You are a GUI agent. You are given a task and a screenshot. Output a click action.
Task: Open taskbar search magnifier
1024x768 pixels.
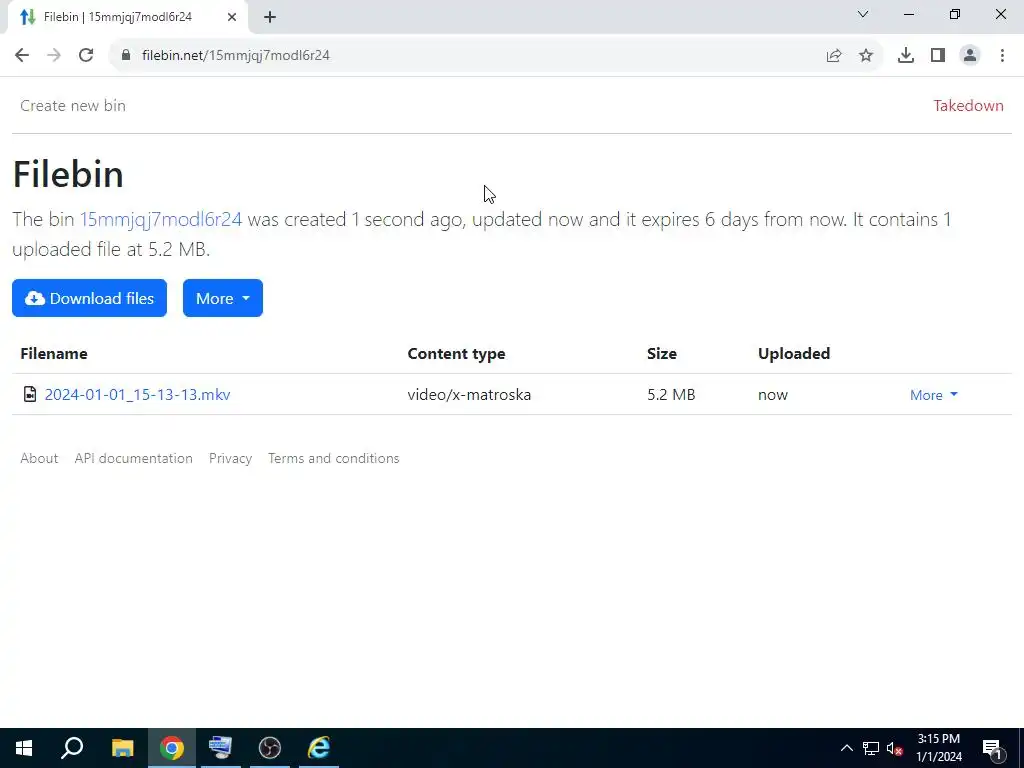(x=72, y=748)
